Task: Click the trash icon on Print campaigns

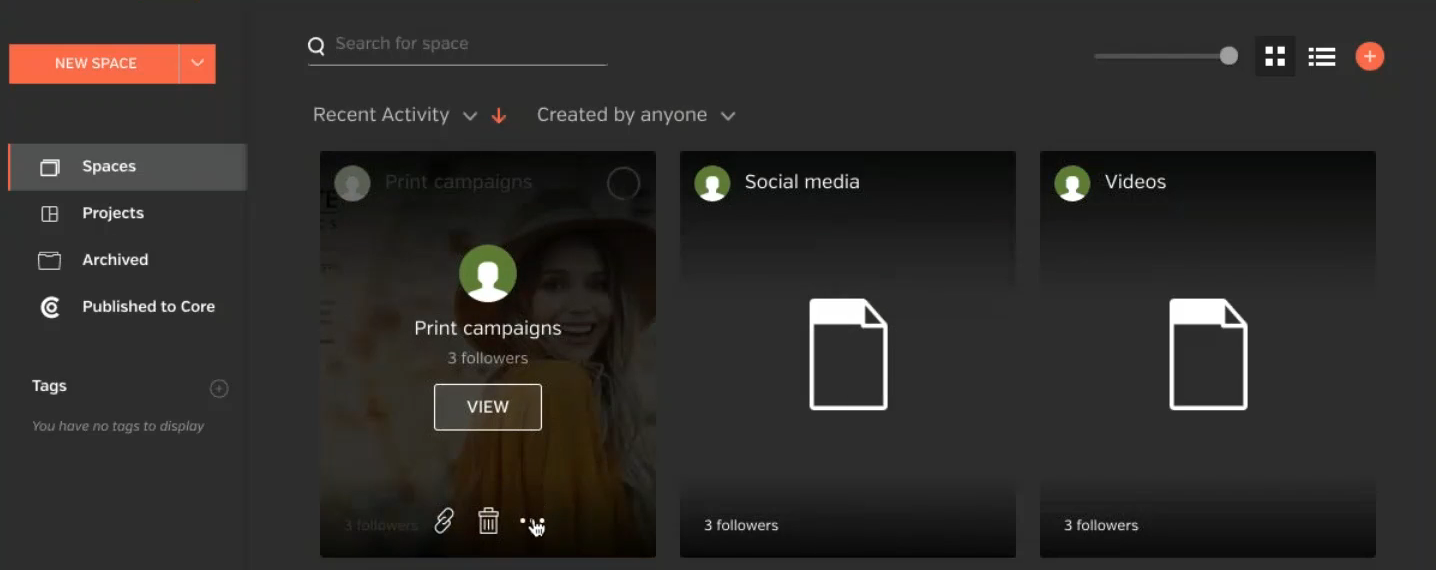Action: click(488, 521)
